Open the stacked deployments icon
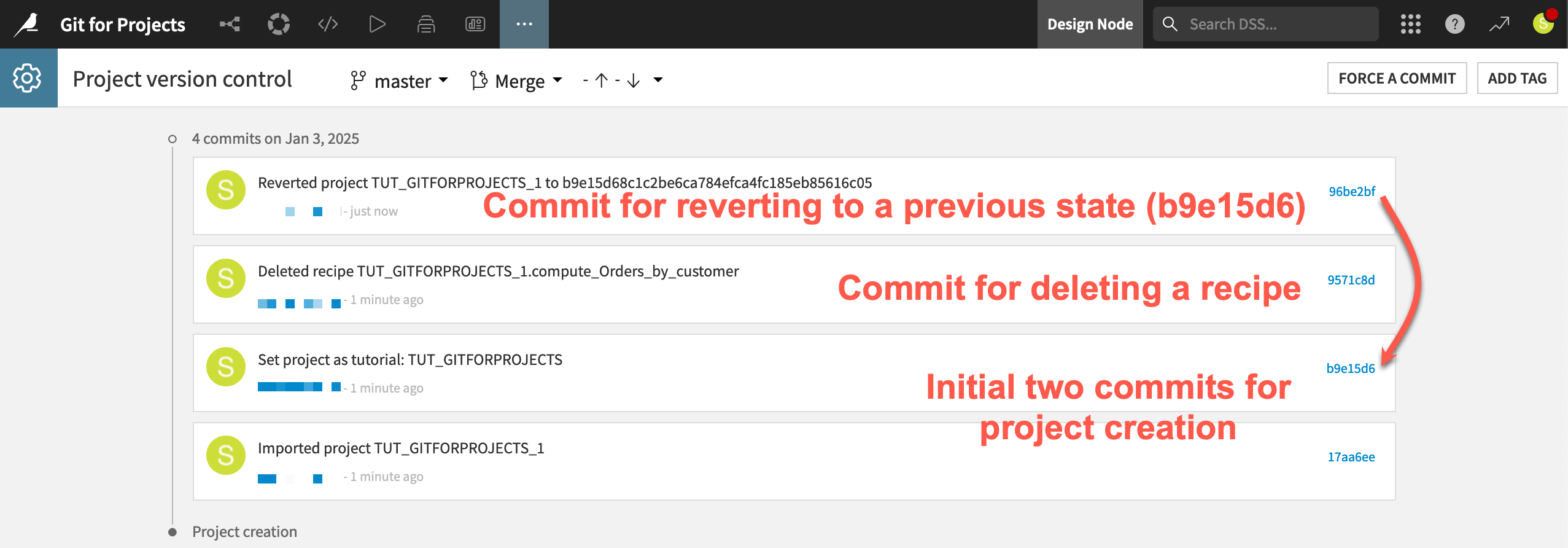The height and width of the screenshot is (548, 1568). click(x=426, y=25)
